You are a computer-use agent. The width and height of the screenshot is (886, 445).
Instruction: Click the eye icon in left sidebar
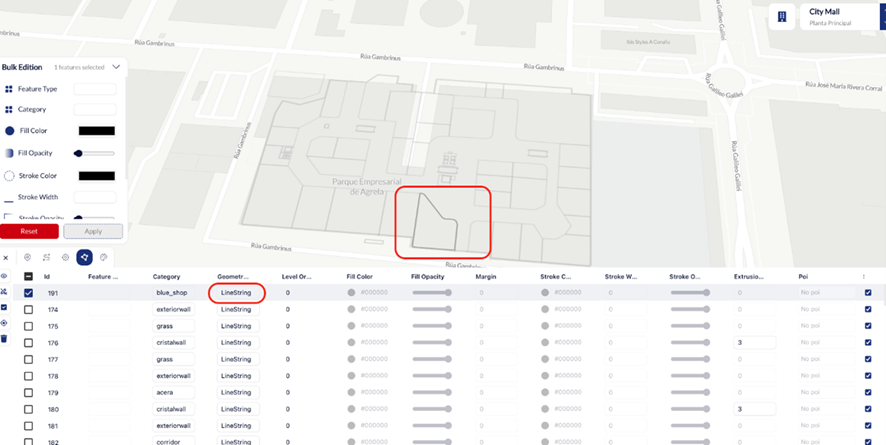pos(5,275)
